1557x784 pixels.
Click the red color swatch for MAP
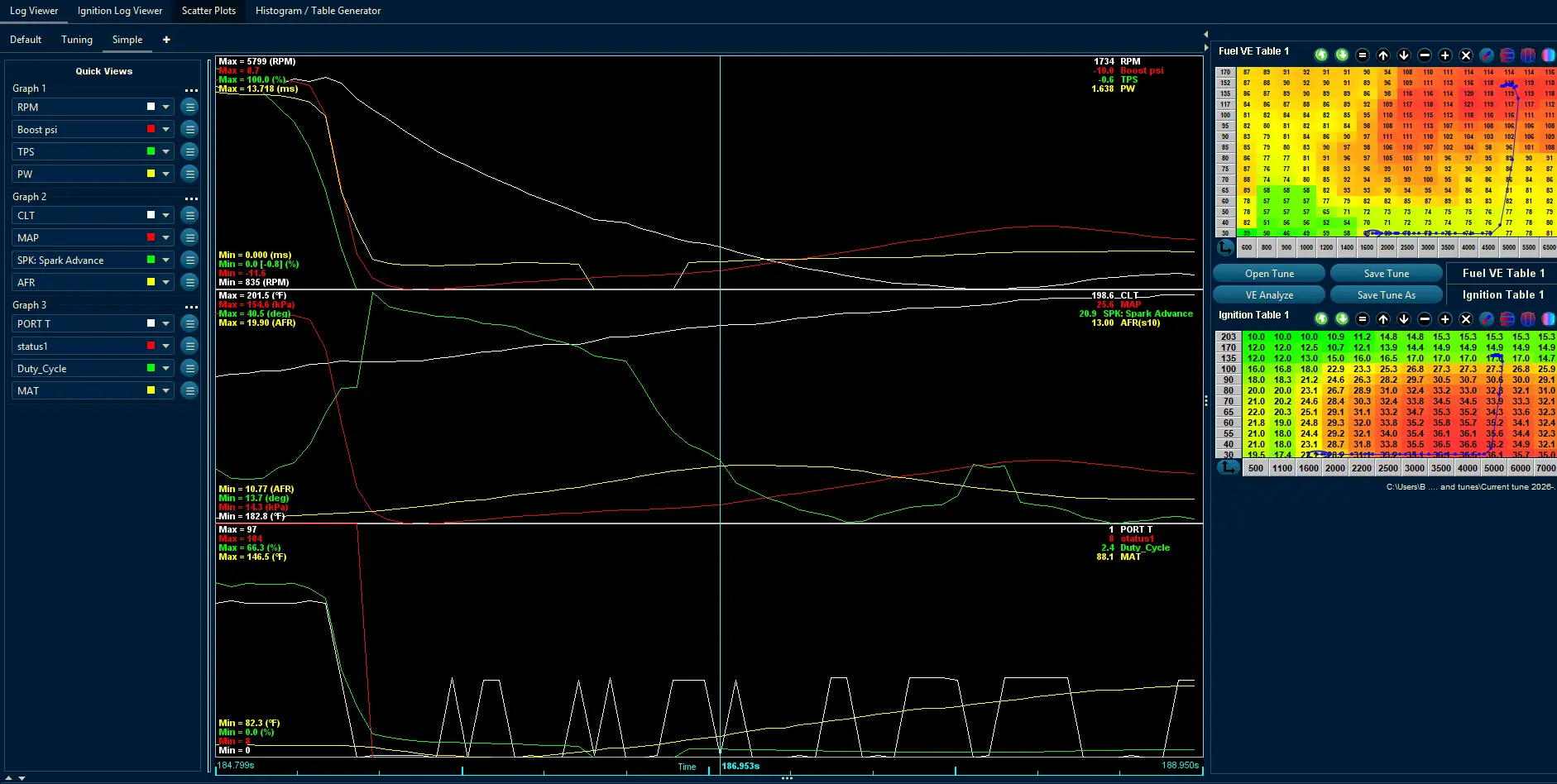151,237
